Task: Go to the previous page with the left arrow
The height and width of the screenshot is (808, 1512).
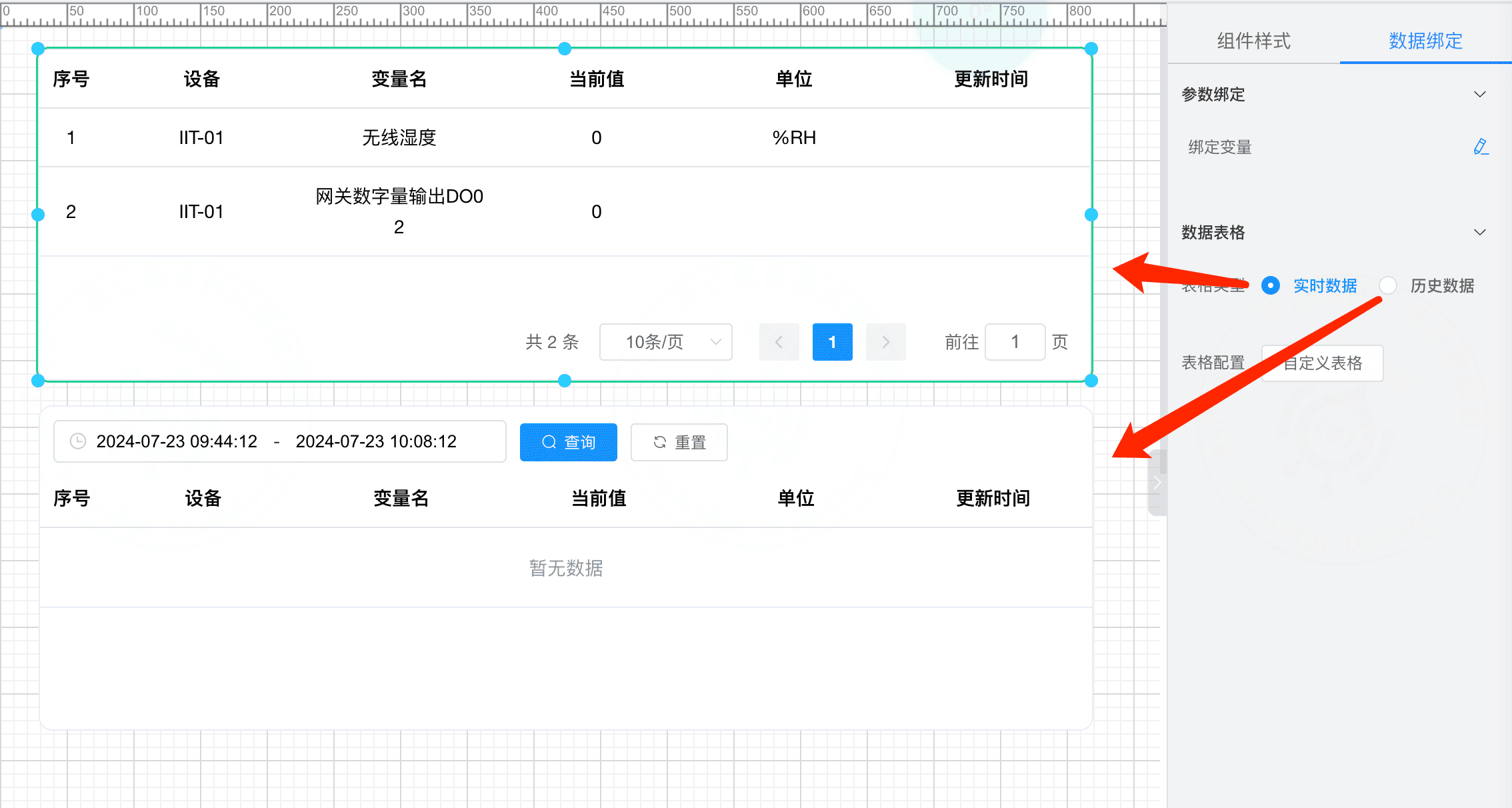Action: (779, 342)
